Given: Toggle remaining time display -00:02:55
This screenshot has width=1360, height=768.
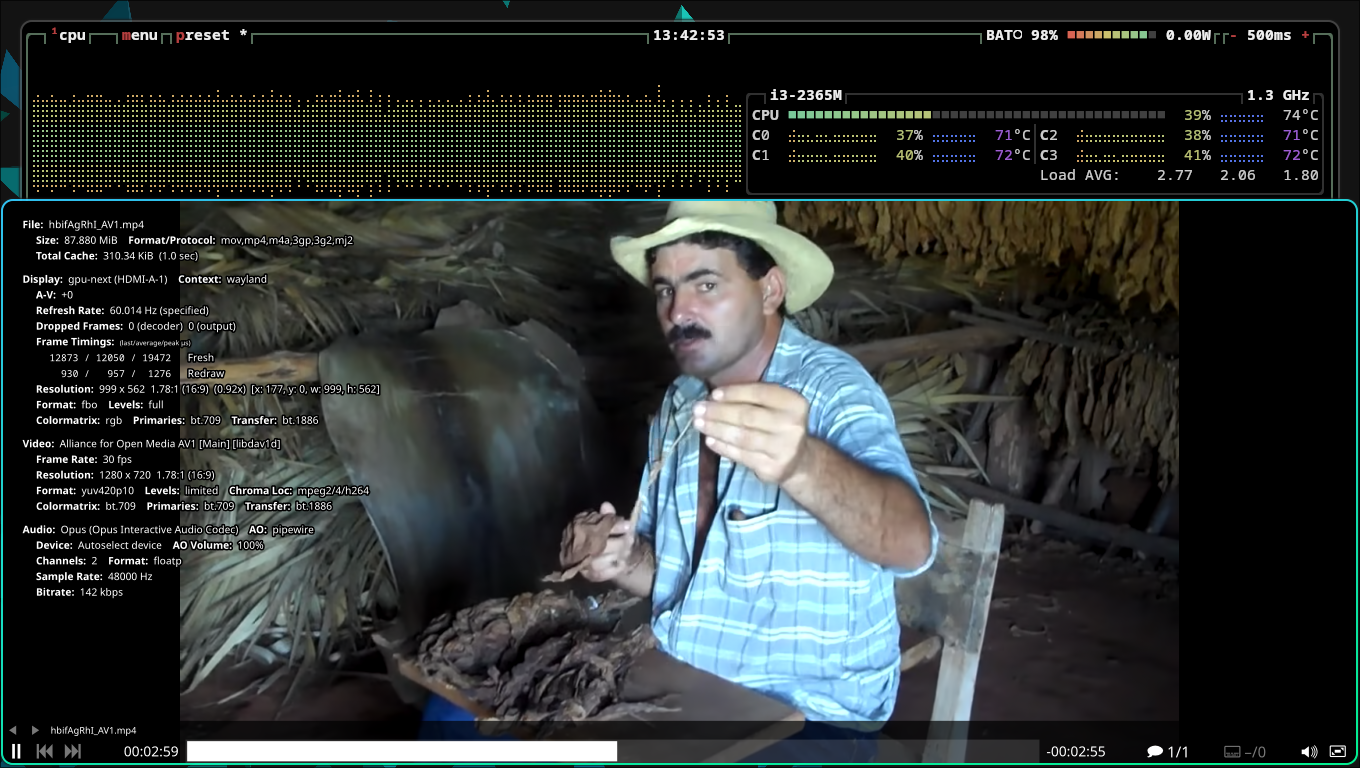Looking at the screenshot, I should pos(1076,751).
